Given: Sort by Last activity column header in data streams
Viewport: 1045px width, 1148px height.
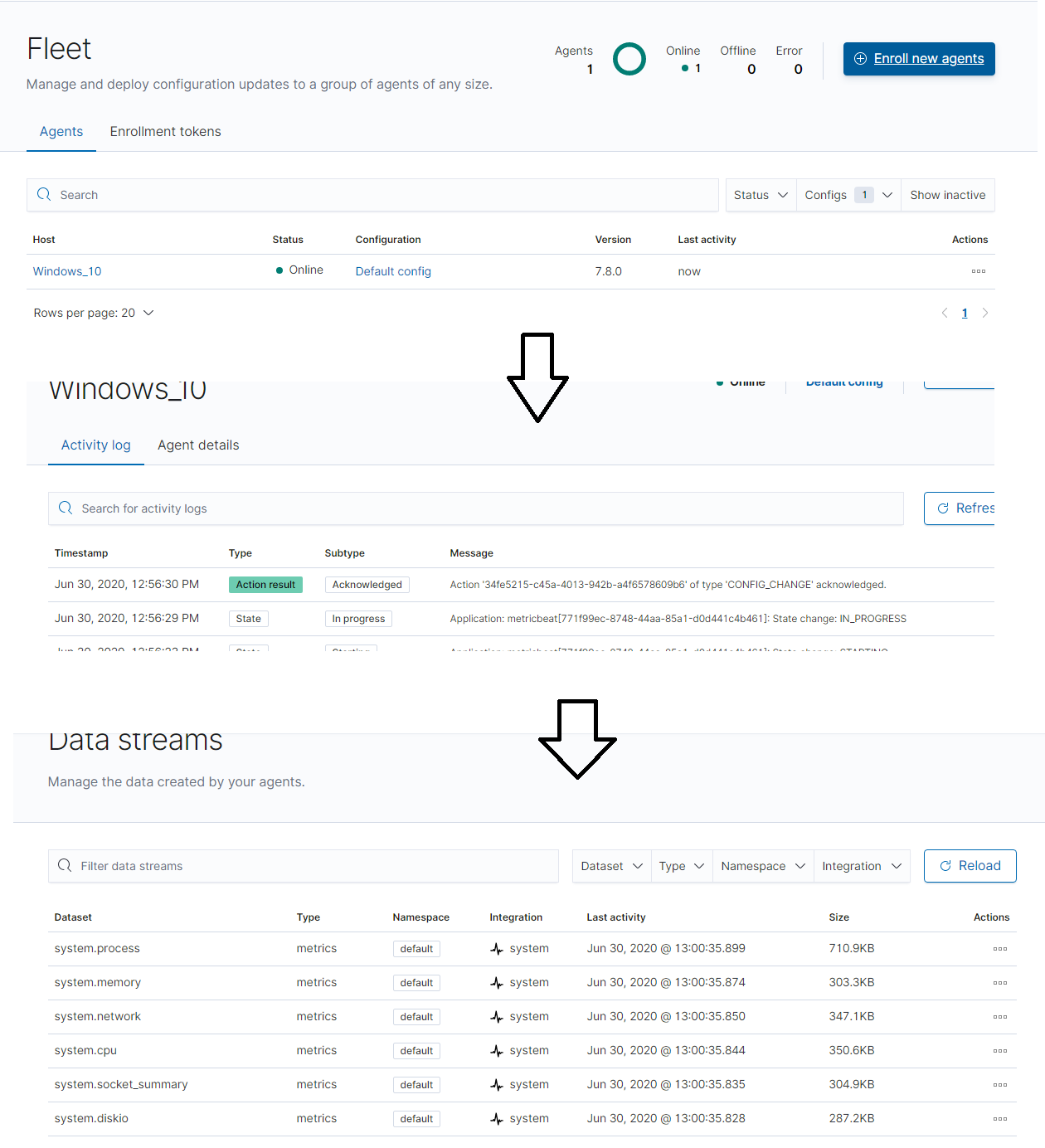Looking at the screenshot, I should 616,917.
